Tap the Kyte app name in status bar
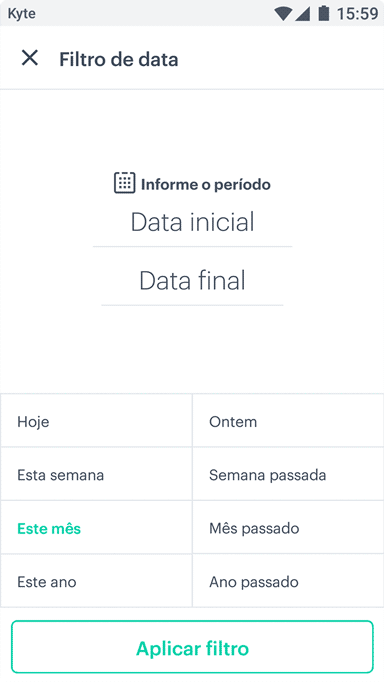Screen dimensions: 384x682 point(22,13)
